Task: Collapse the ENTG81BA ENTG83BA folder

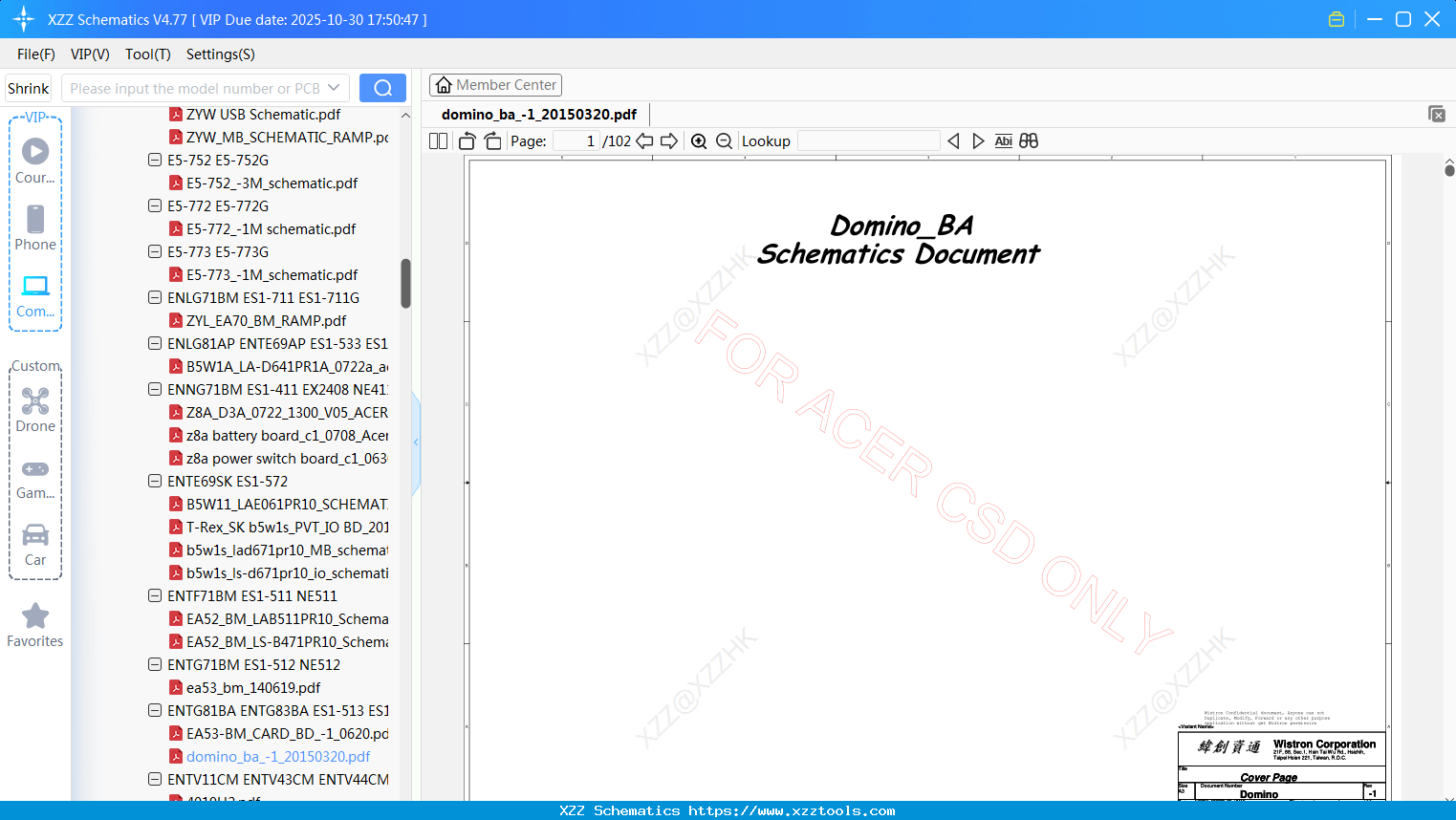Action: (x=155, y=710)
